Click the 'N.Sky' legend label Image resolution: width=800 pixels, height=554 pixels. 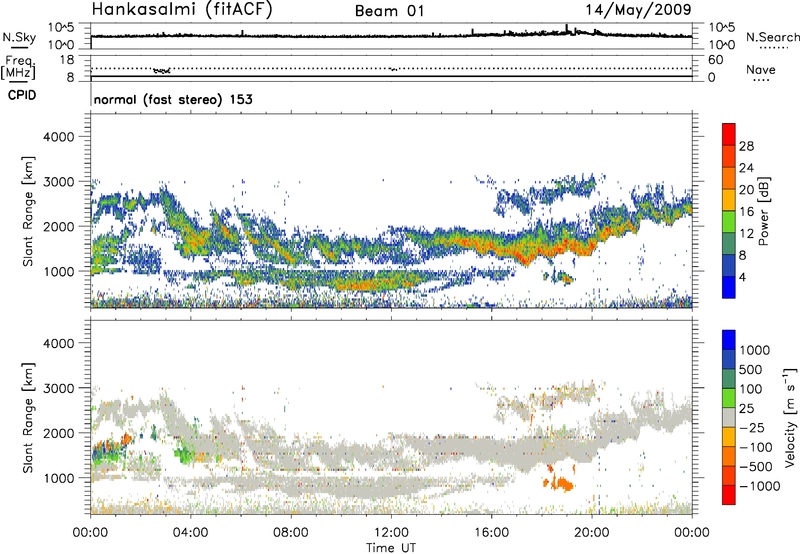coord(19,37)
